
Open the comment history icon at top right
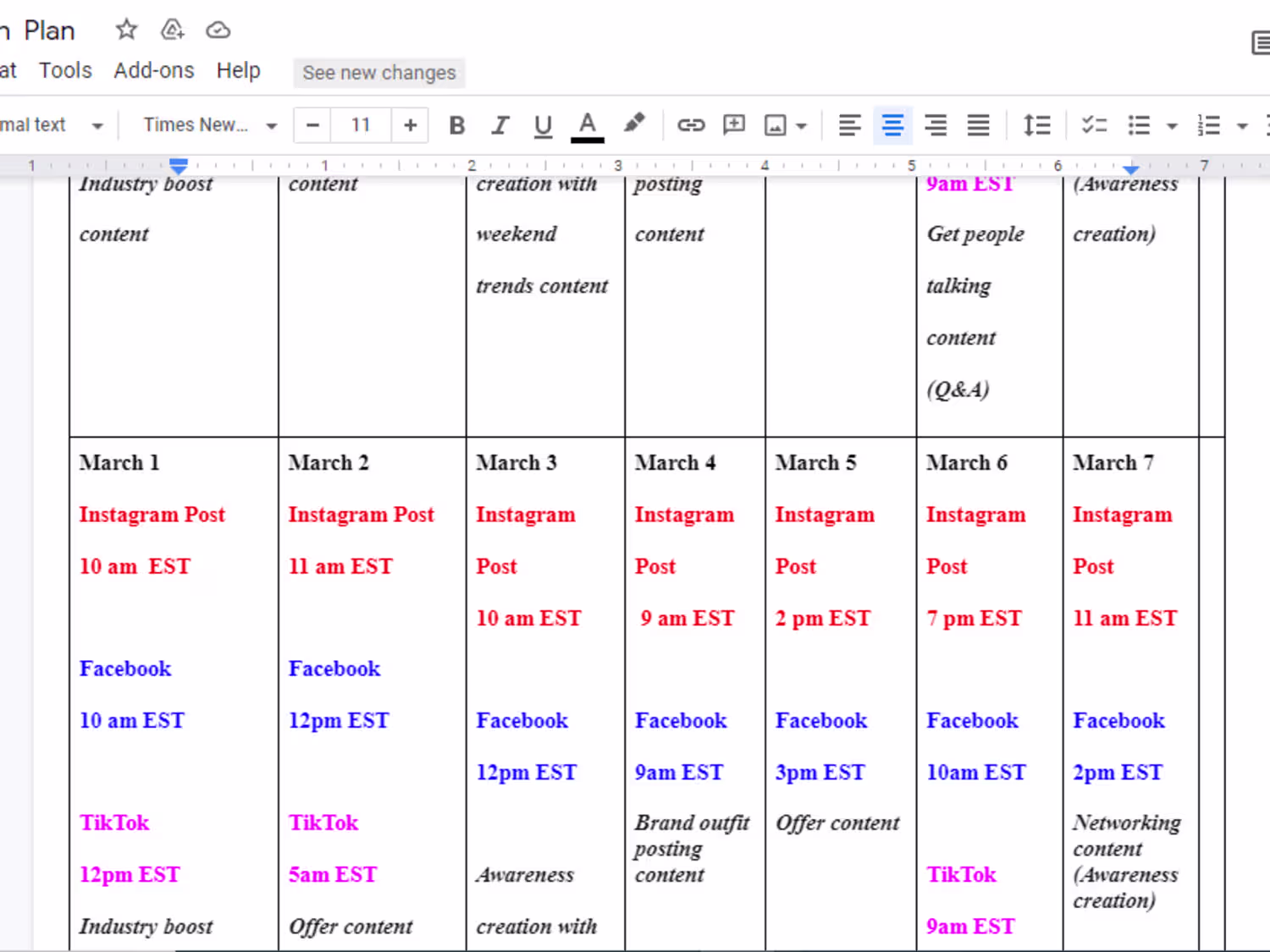point(1261,42)
